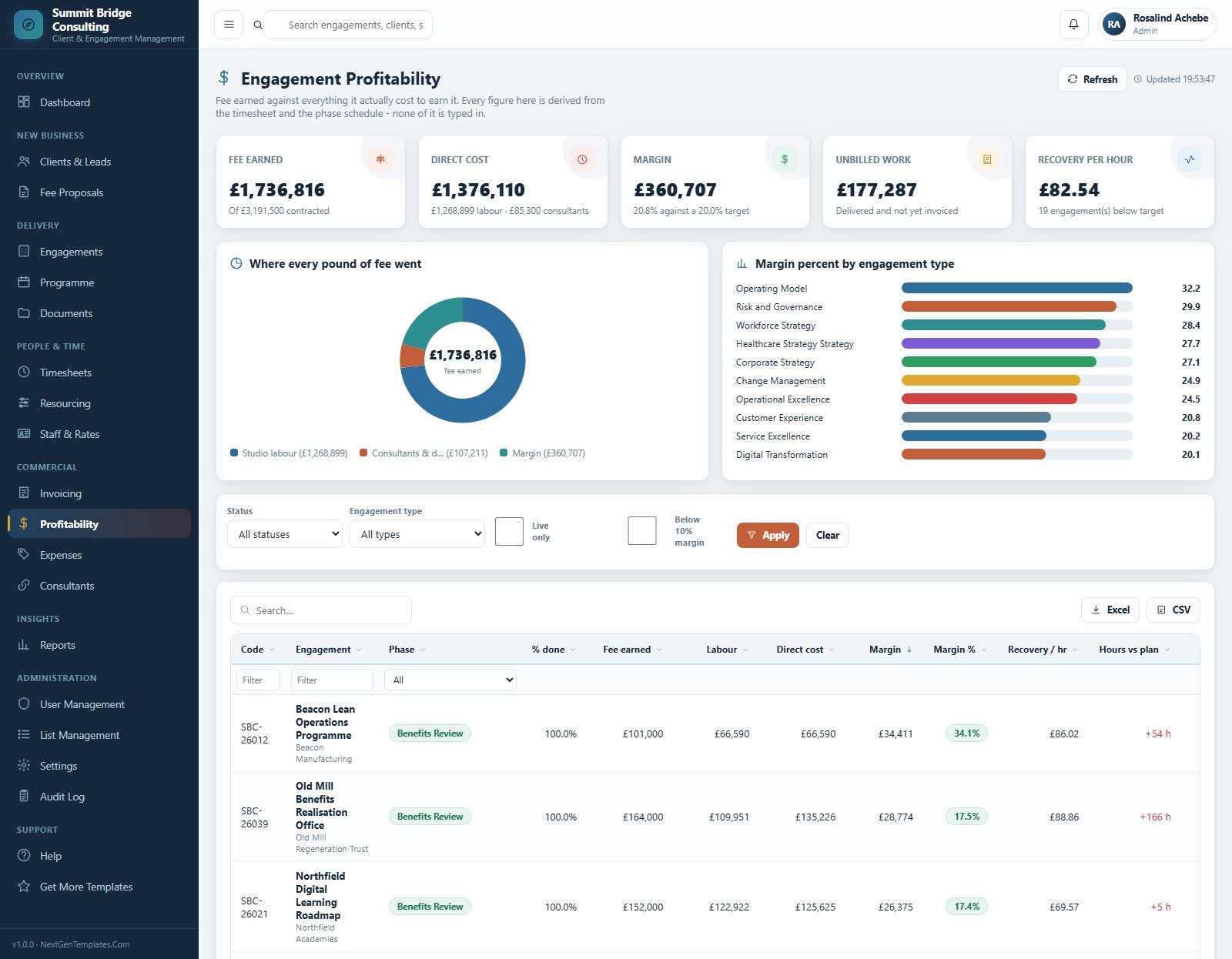The width and height of the screenshot is (1232, 959).
Task: Click the Recovery Per Hour pulse icon
Action: coord(1190,159)
